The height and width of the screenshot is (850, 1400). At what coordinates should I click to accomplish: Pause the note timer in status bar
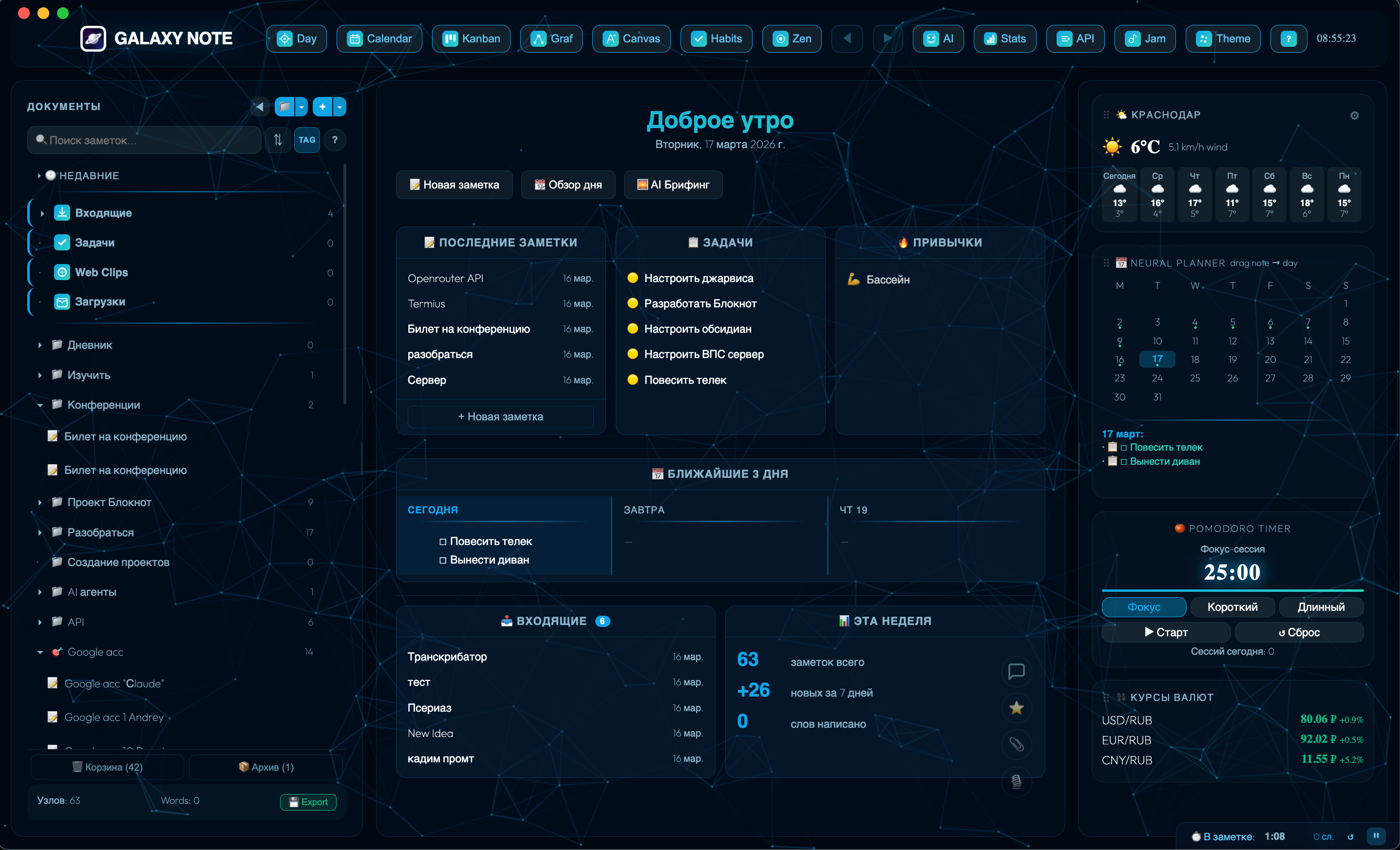(x=1376, y=835)
